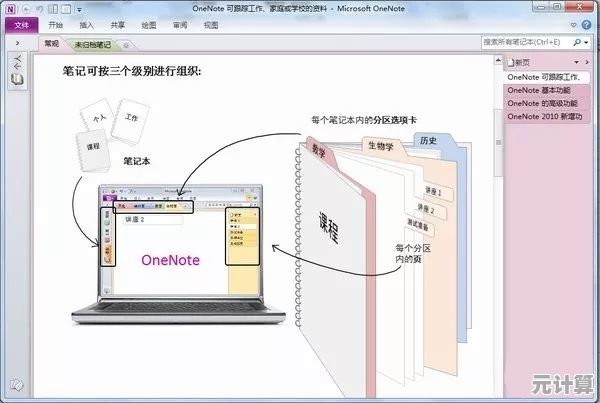Click the Back navigation arrow
The height and width of the screenshot is (403, 600).
pos(26,9)
